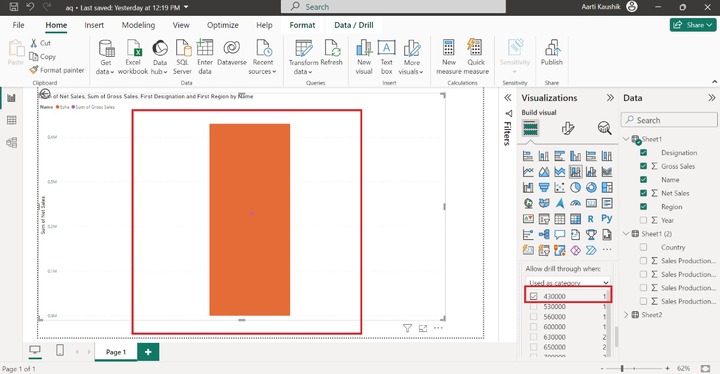The height and width of the screenshot is (374, 720).
Task: Uncheck the Name field checkbox
Action: [x=643, y=180]
